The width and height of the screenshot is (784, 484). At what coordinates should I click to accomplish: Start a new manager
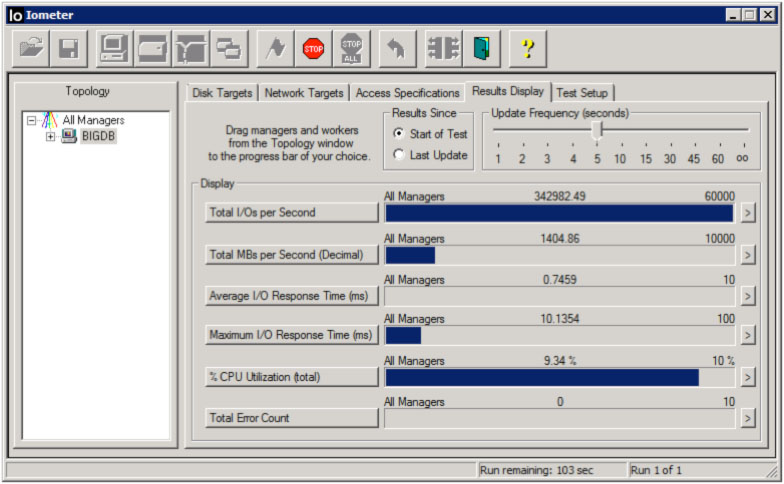pos(114,48)
